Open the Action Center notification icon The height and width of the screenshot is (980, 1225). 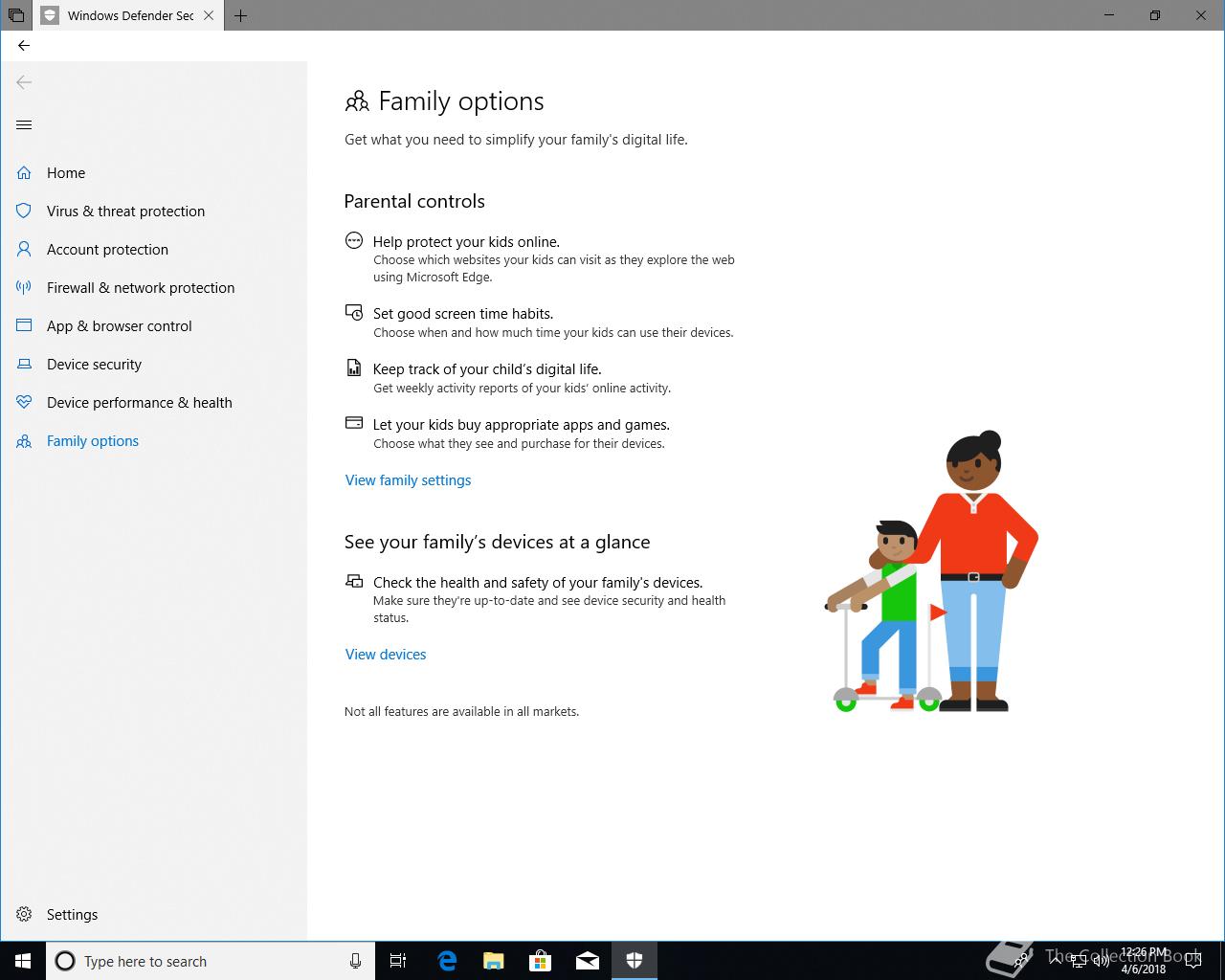coord(1193,961)
